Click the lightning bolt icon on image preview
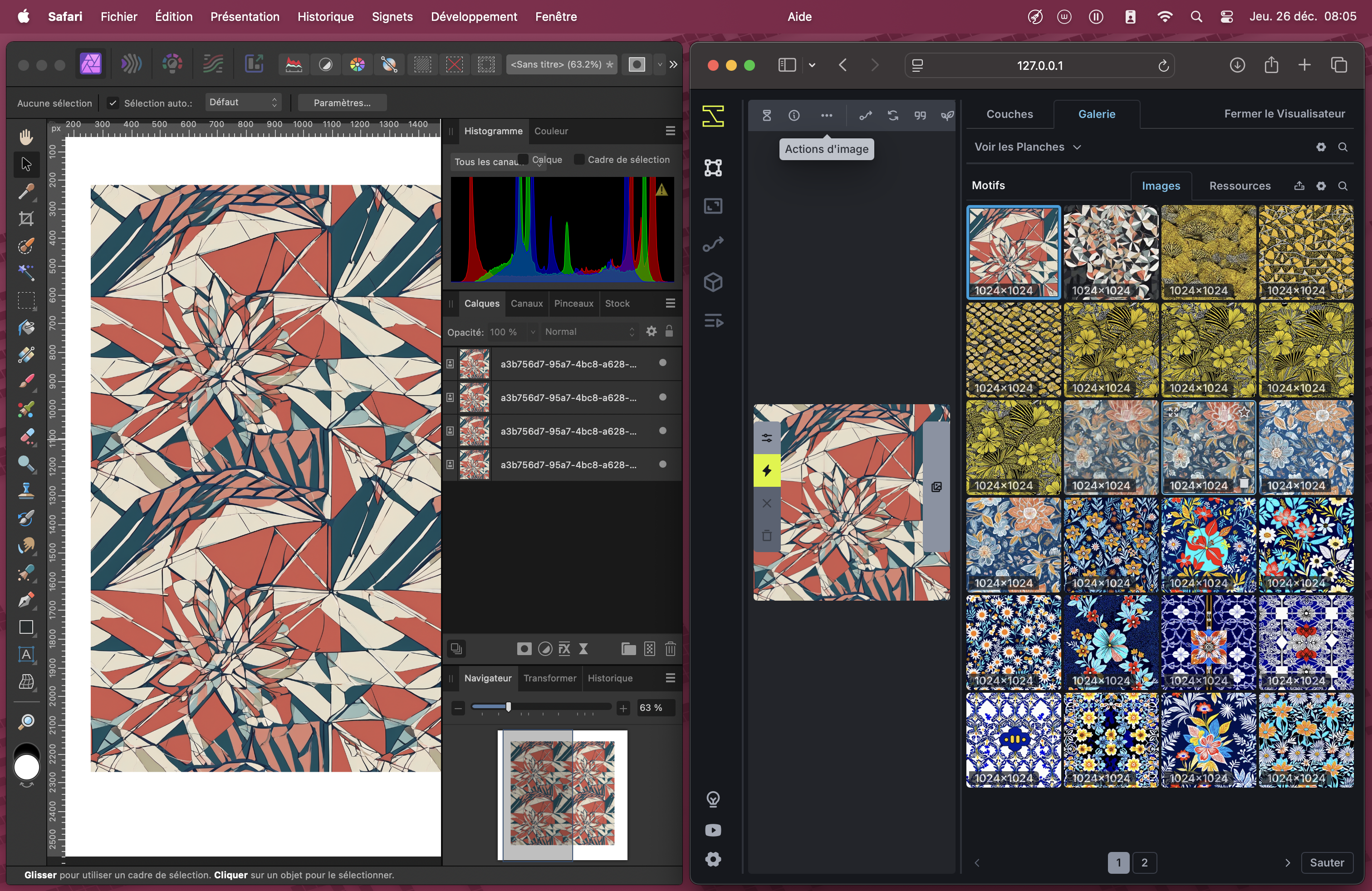 point(767,471)
